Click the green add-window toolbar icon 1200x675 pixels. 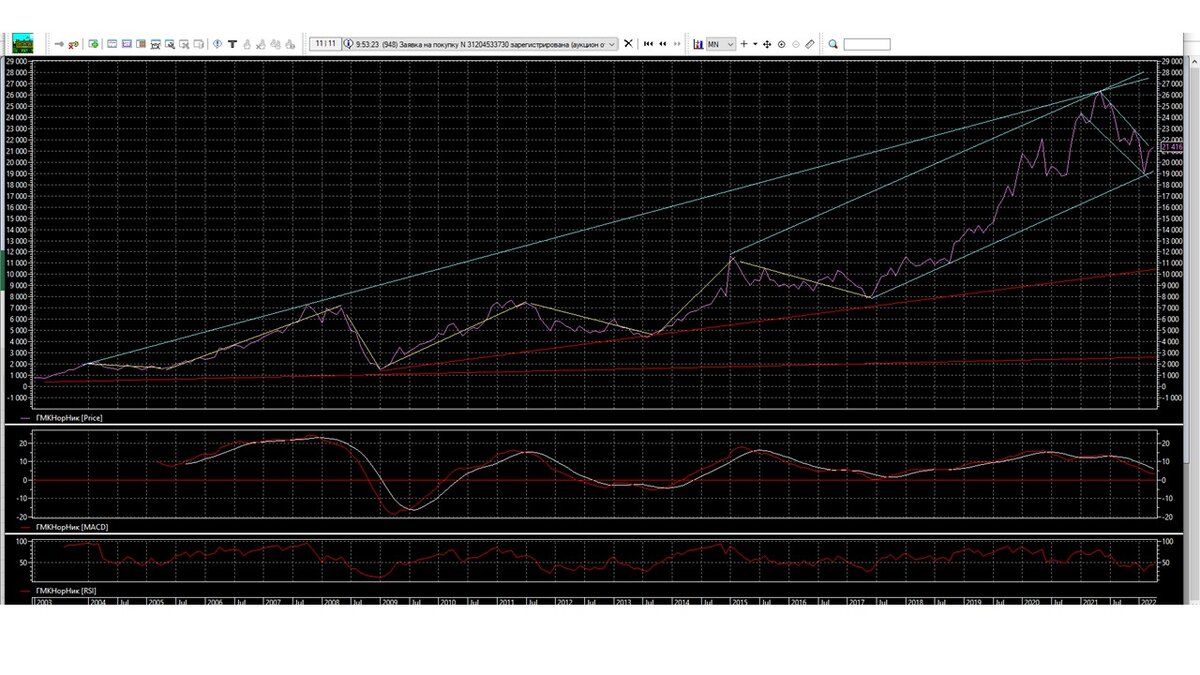(x=93, y=44)
